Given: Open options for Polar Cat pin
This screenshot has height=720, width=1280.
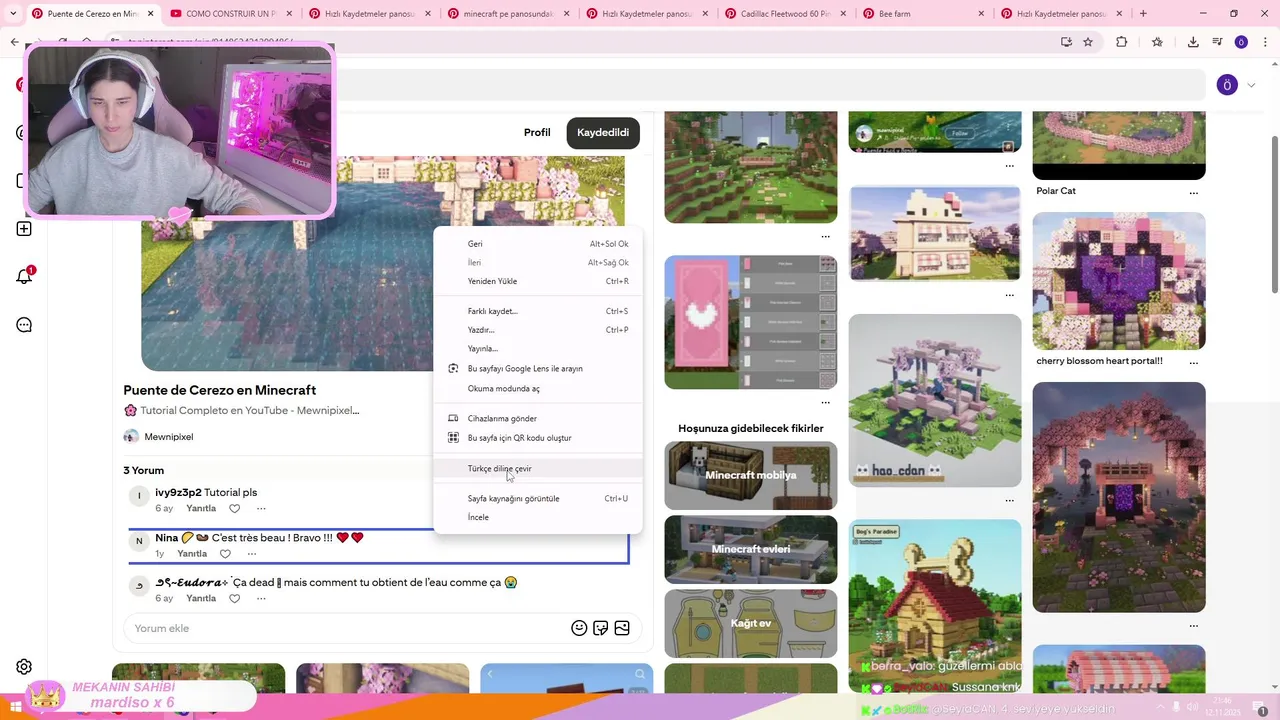Looking at the screenshot, I should tap(1193, 192).
